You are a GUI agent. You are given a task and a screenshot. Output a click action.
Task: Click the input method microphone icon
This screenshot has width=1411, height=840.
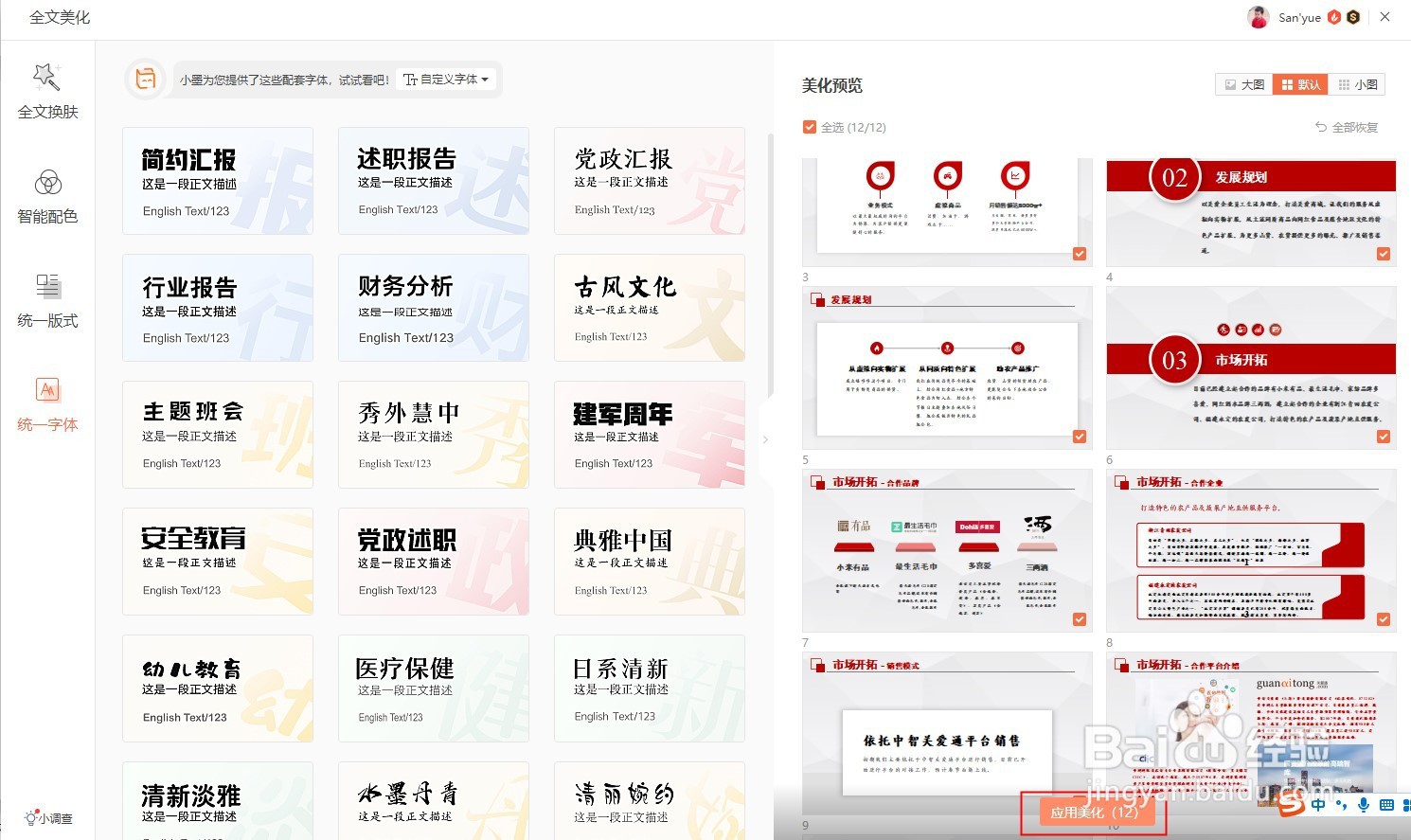tap(1364, 805)
